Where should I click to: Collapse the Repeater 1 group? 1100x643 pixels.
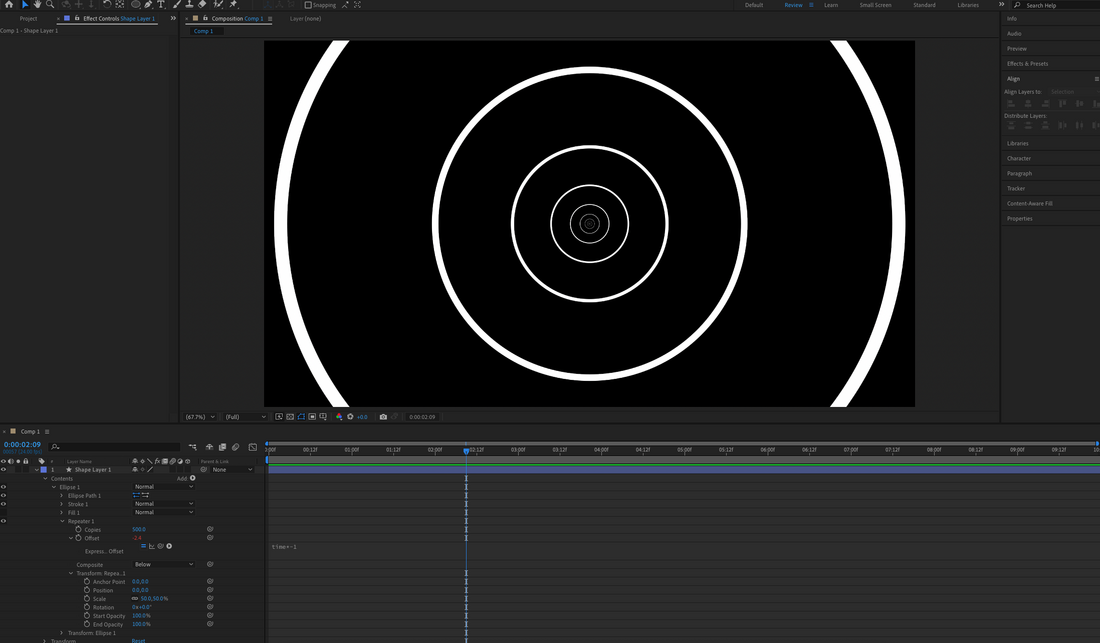(x=62, y=521)
